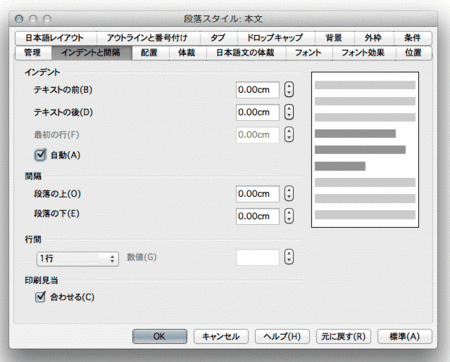Select the インデントと間隔 tab
This screenshot has width=450, height=362.
point(91,53)
